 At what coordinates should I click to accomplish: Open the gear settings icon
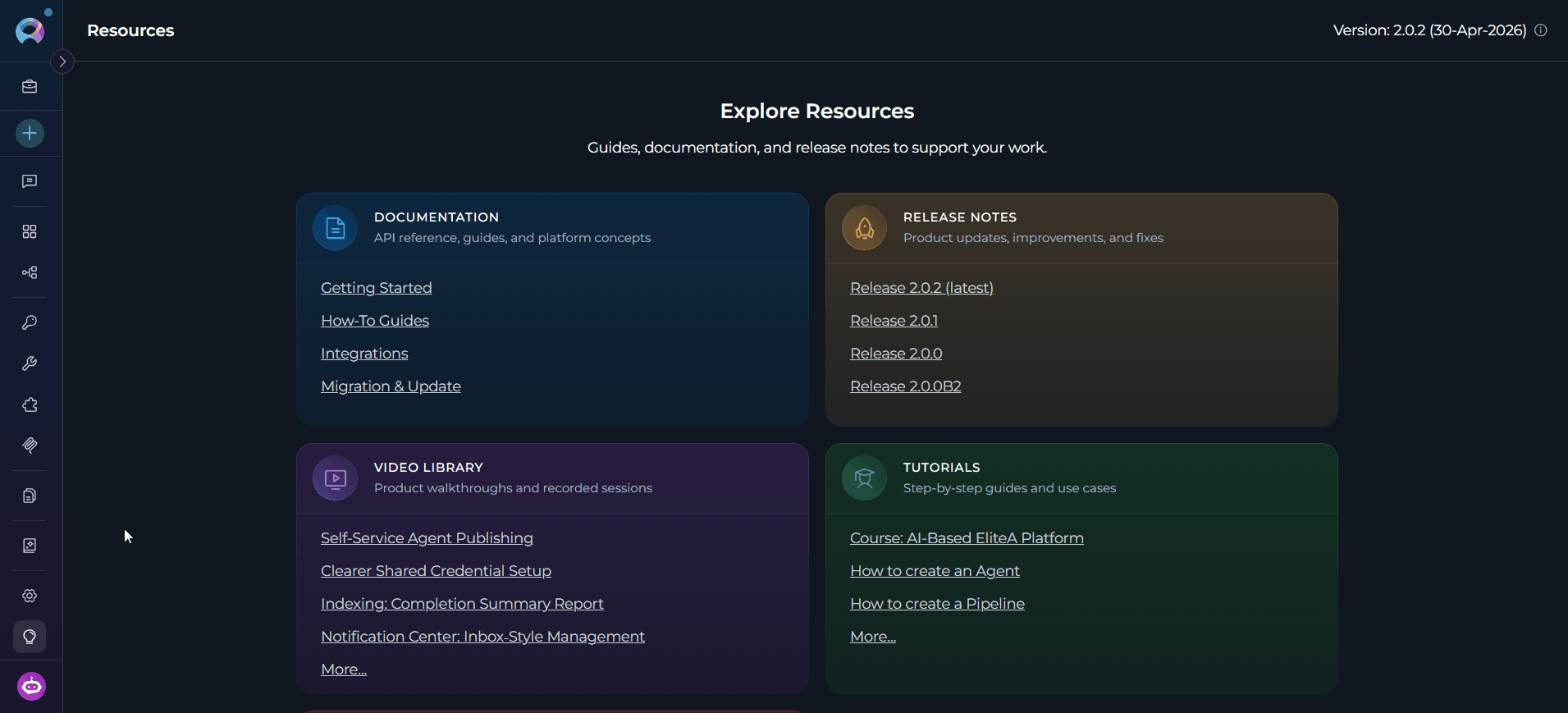[30, 596]
